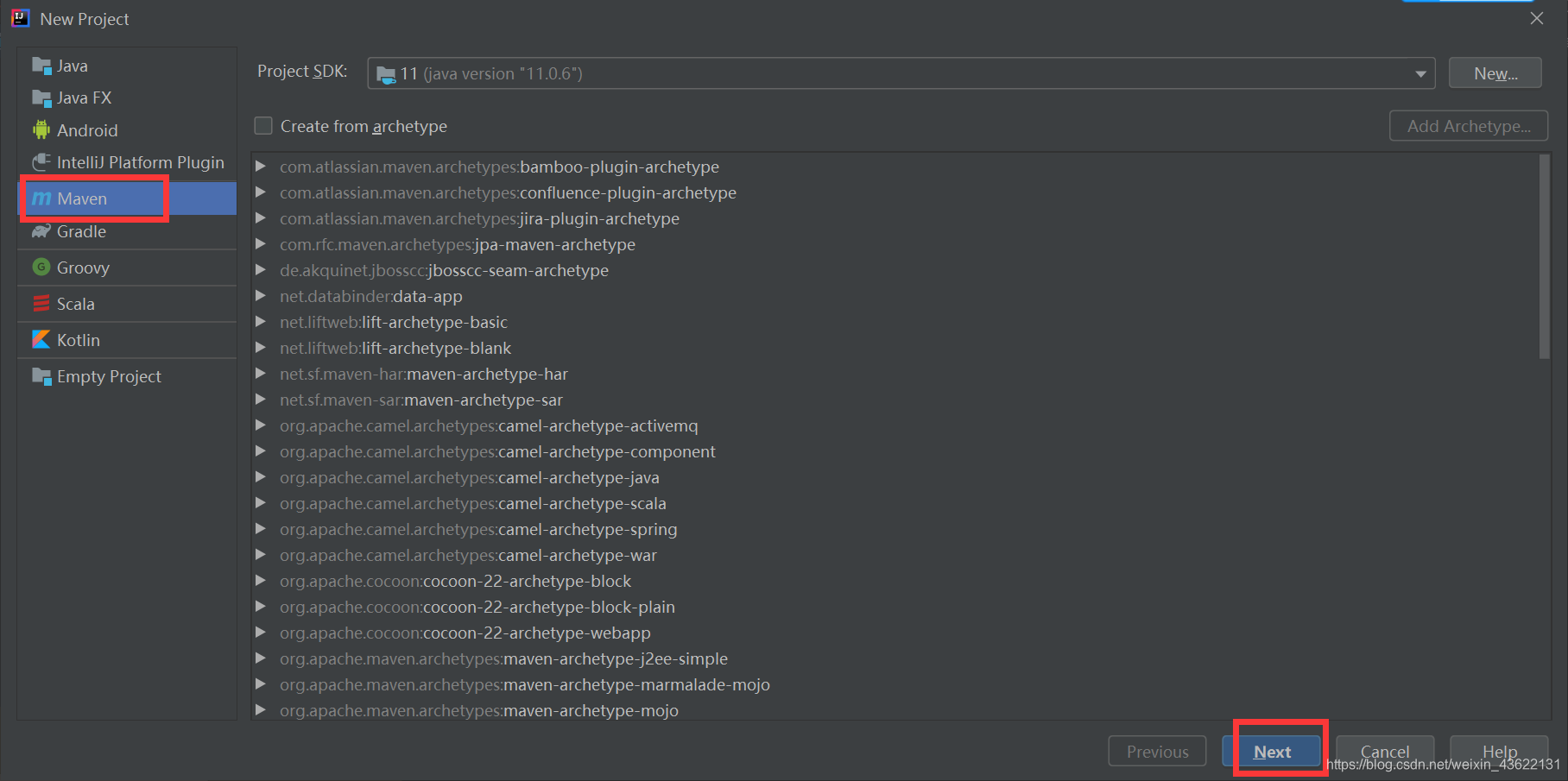Screen dimensions: 1568x781
Task: Expand jpa-maven-archetype entry
Action: click(260, 244)
